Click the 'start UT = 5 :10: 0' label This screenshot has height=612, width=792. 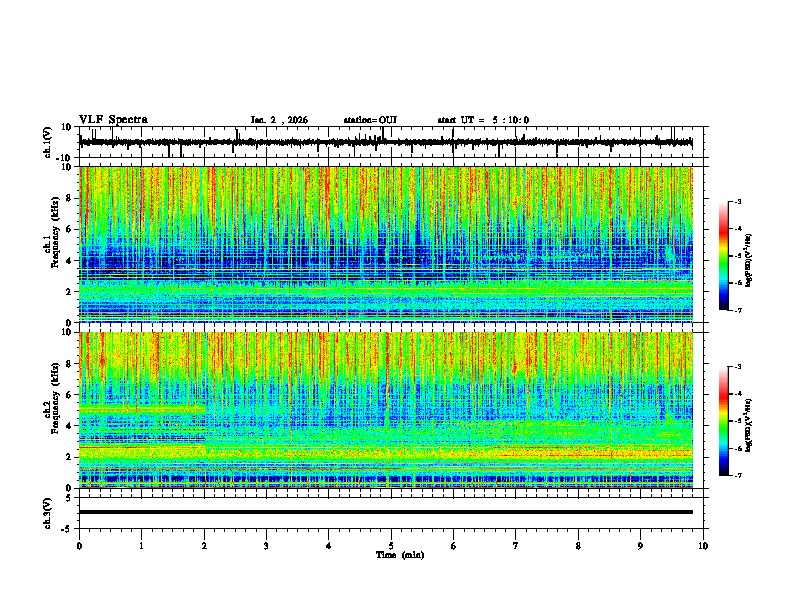pos(483,120)
